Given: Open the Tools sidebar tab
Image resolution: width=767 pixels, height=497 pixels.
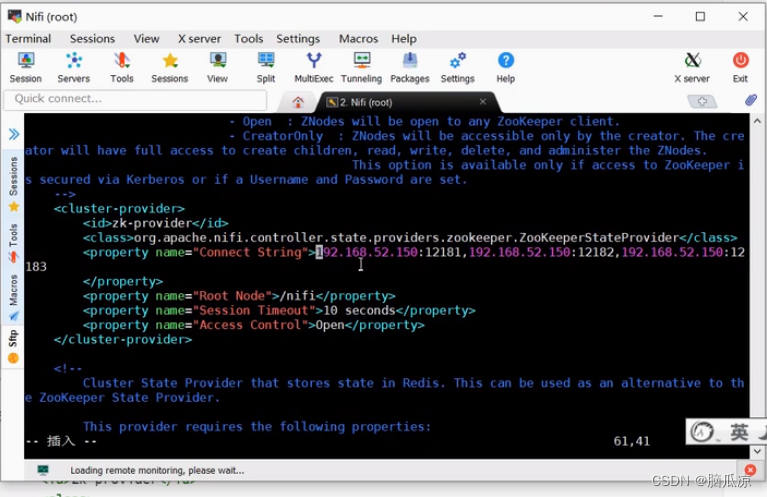Looking at the screenshot, I should coord(13,242).
